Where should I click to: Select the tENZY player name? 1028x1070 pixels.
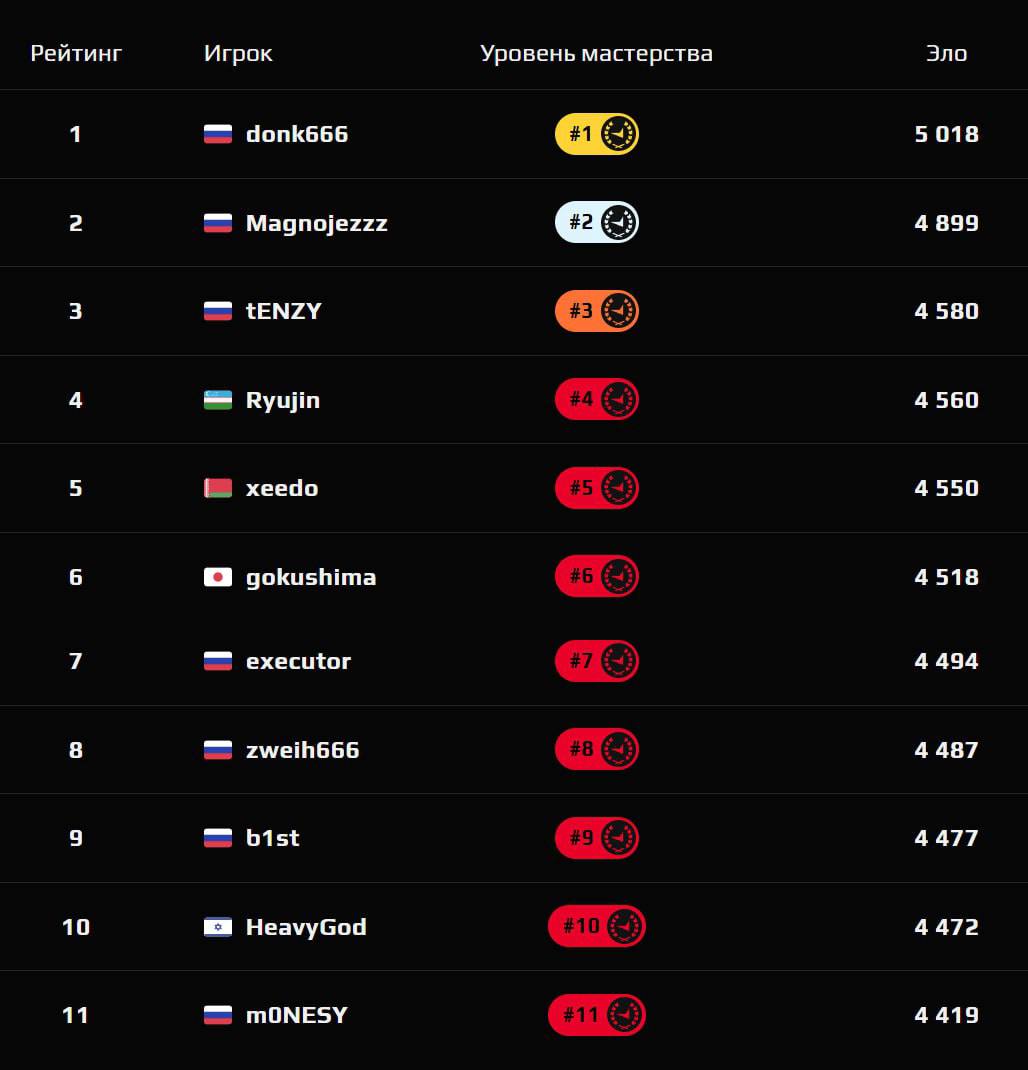tap(284, 311)
